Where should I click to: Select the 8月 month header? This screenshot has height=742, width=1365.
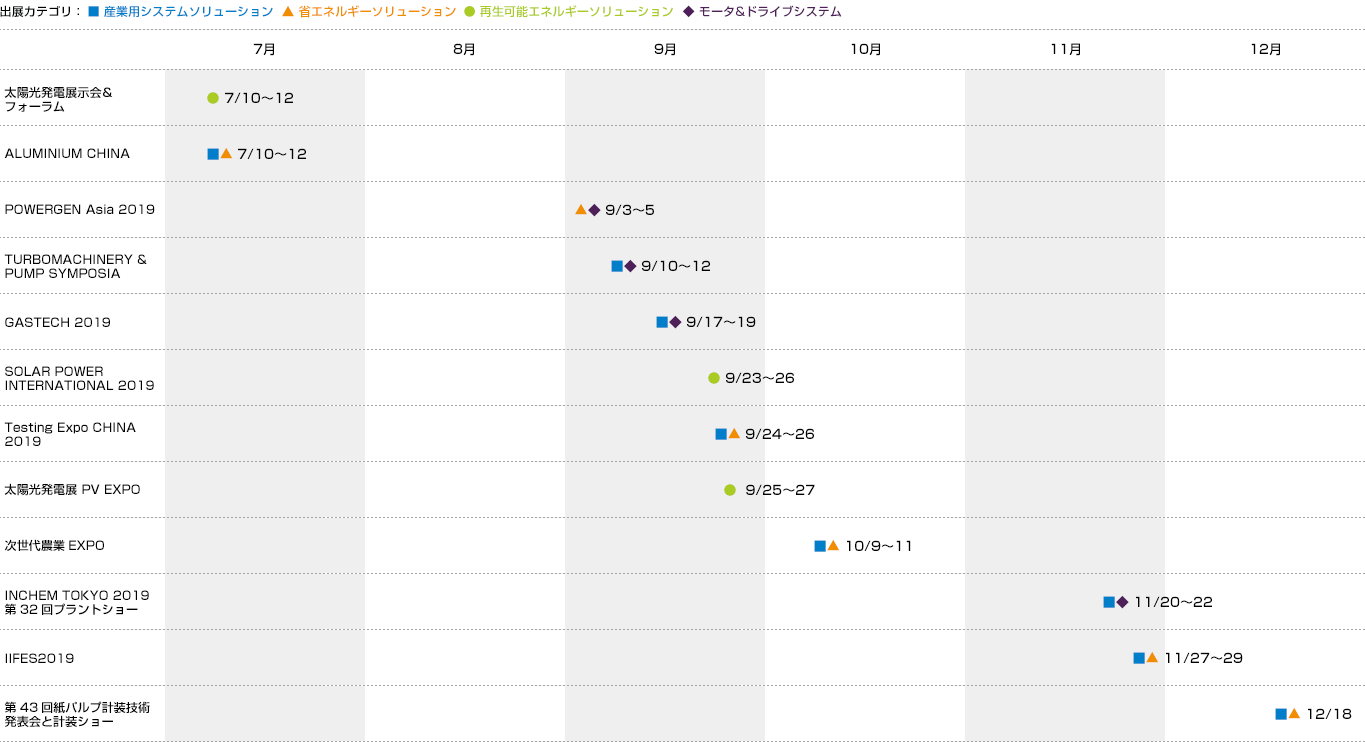coord(464,49)
